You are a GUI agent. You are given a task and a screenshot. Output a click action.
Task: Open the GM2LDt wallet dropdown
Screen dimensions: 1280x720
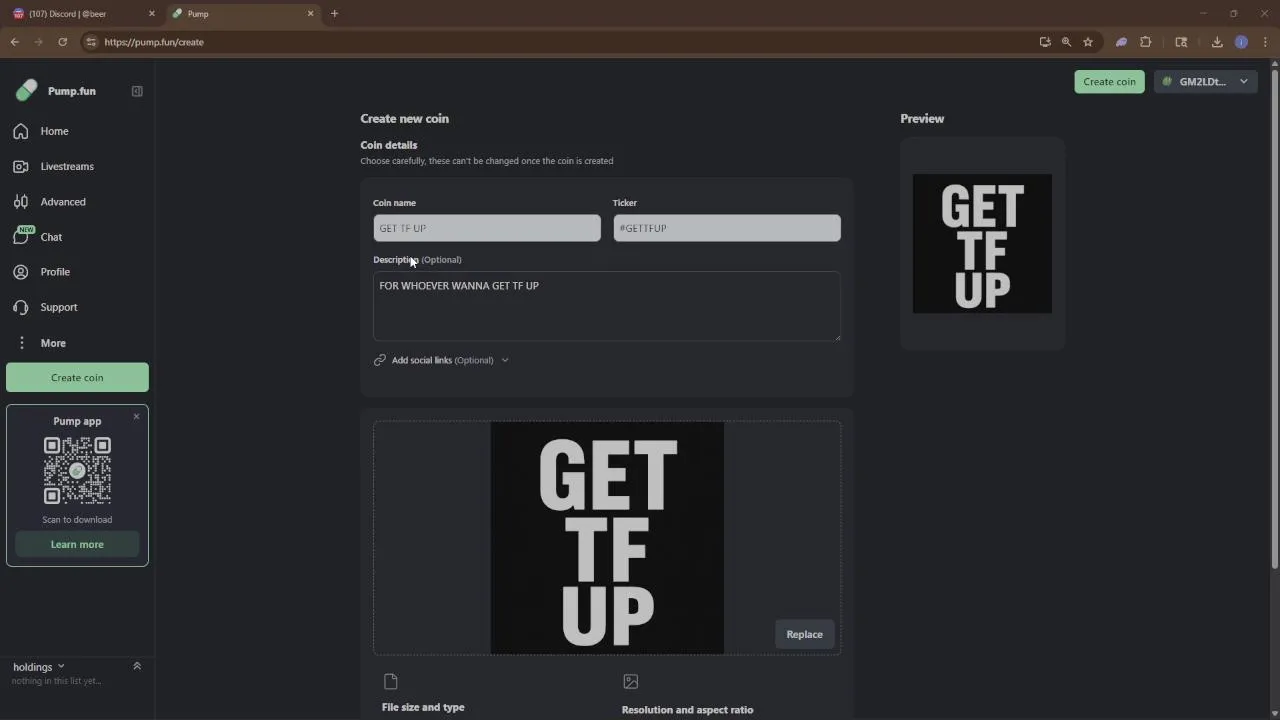click(x=1205, y=82)
